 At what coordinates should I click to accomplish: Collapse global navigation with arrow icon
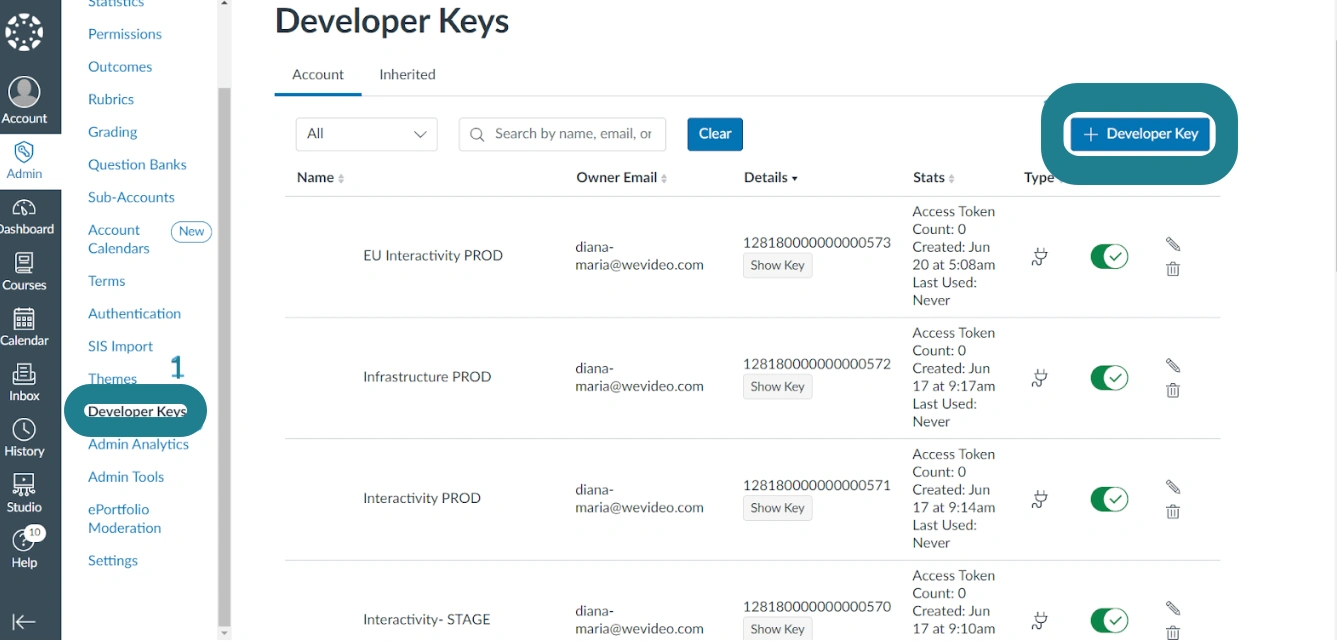pos(24,621)
